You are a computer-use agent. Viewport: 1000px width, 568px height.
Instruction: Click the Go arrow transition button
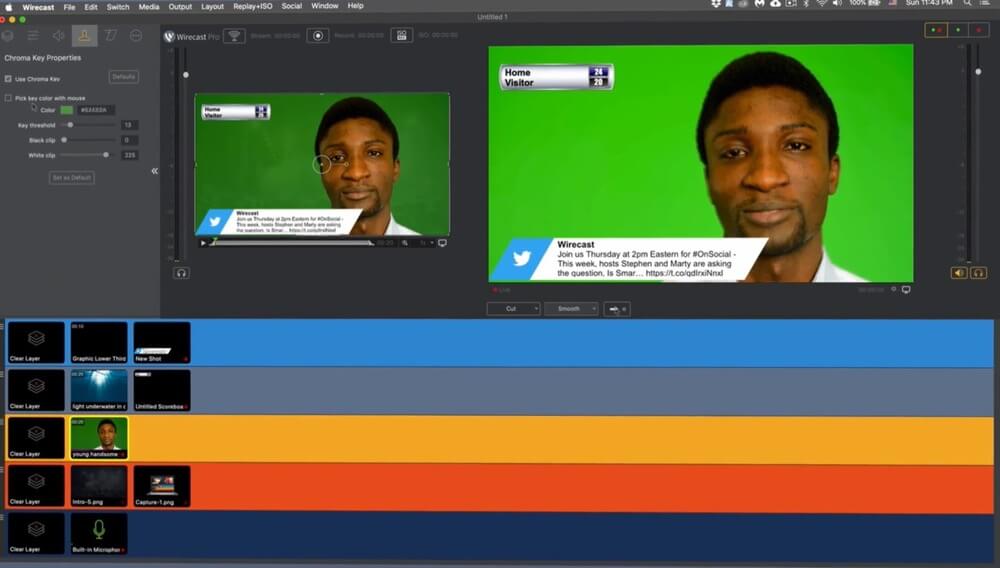(x=617, y=309)
